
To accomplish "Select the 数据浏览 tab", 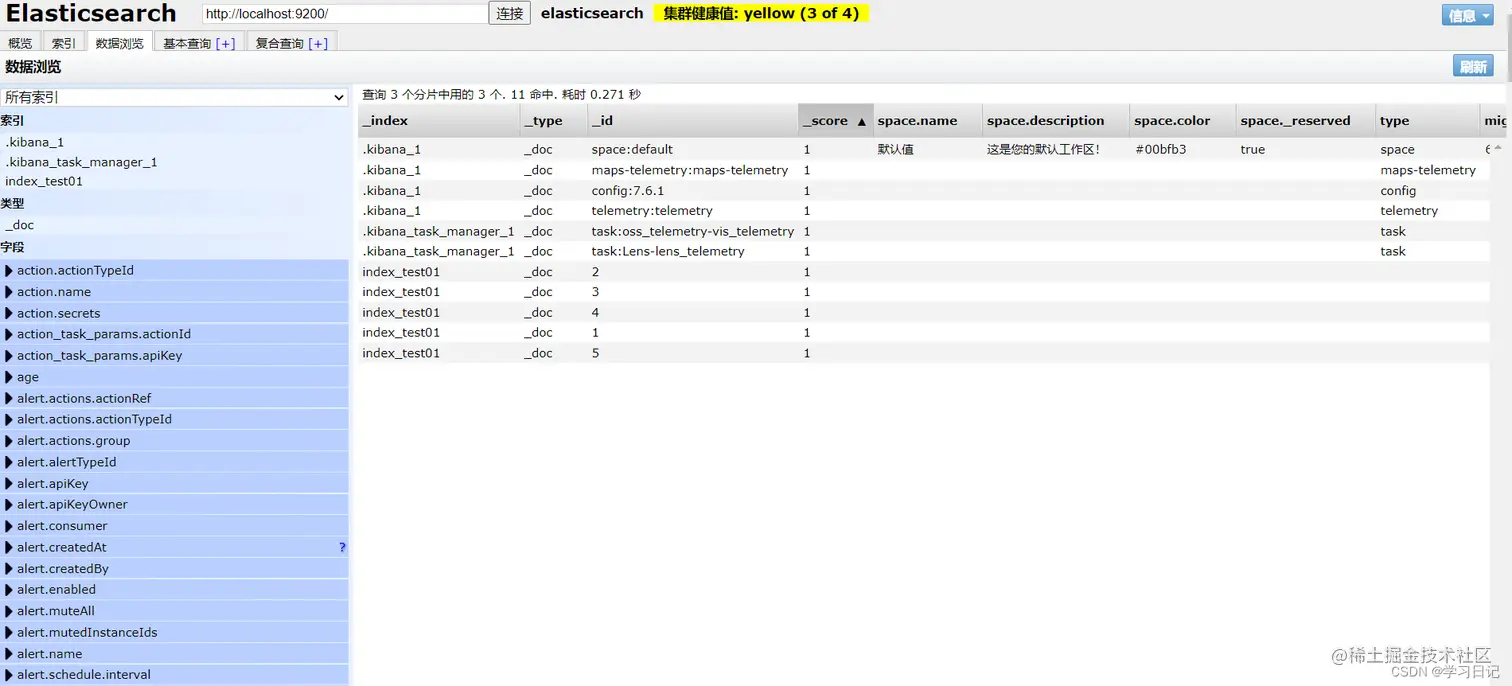I will 119,43.
